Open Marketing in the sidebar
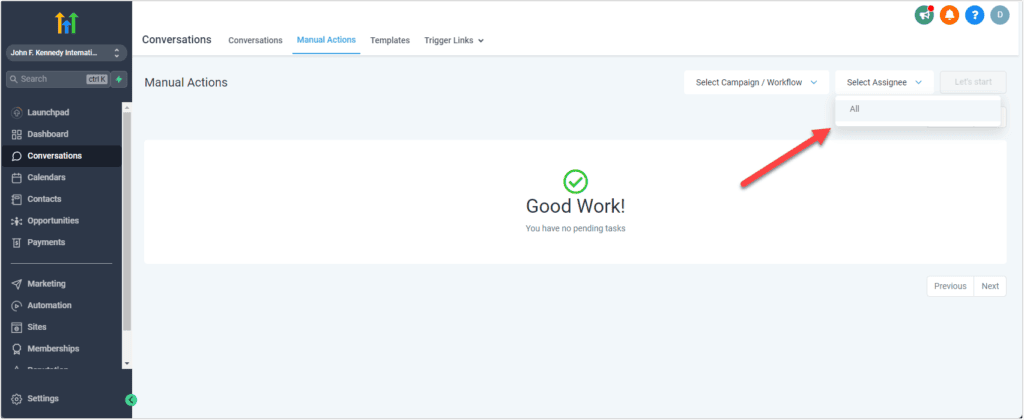The height and width of the screenshot is (420, 1024). 46,284
